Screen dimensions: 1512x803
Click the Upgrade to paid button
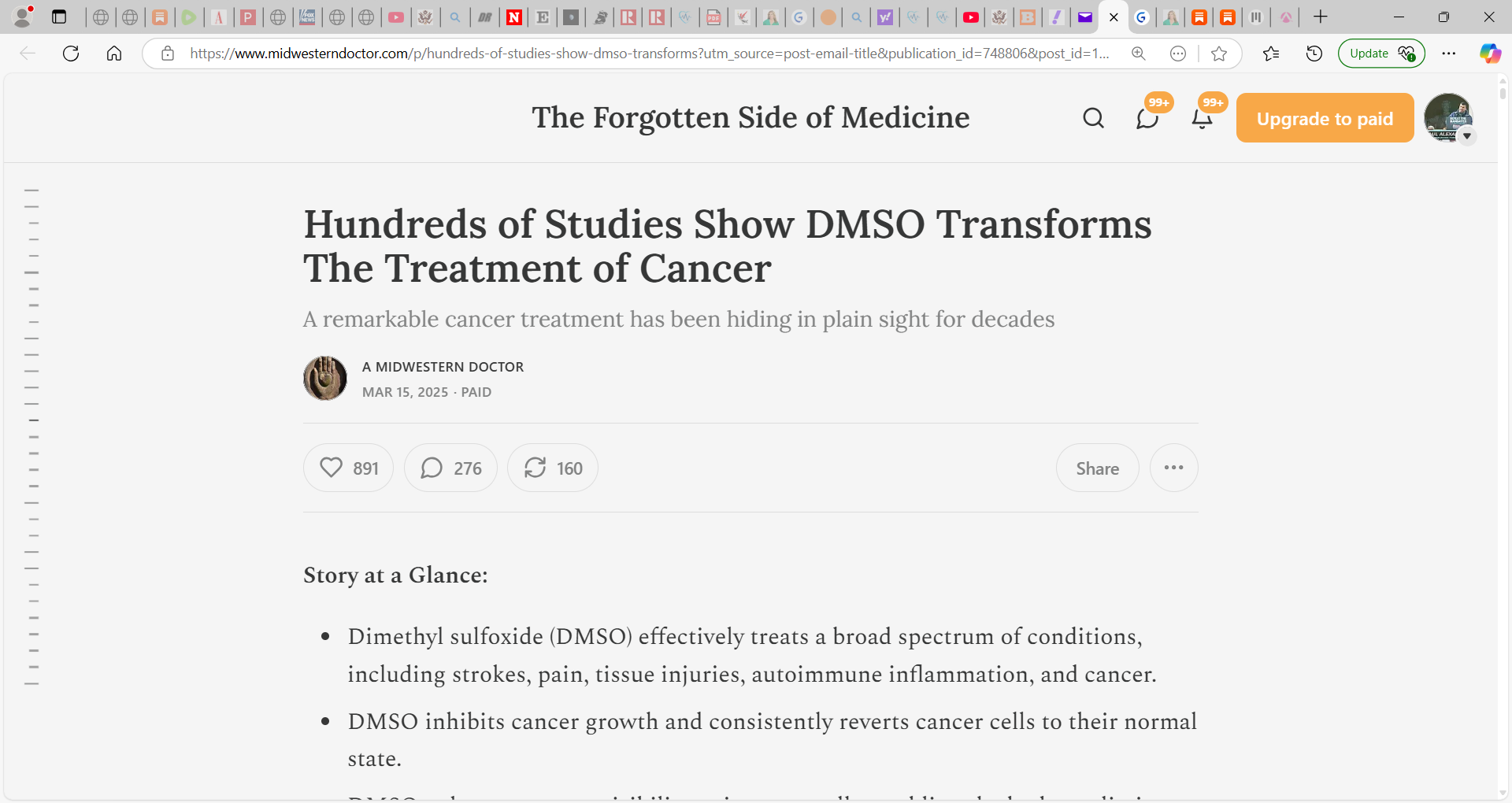click(x=1324, y=117)
